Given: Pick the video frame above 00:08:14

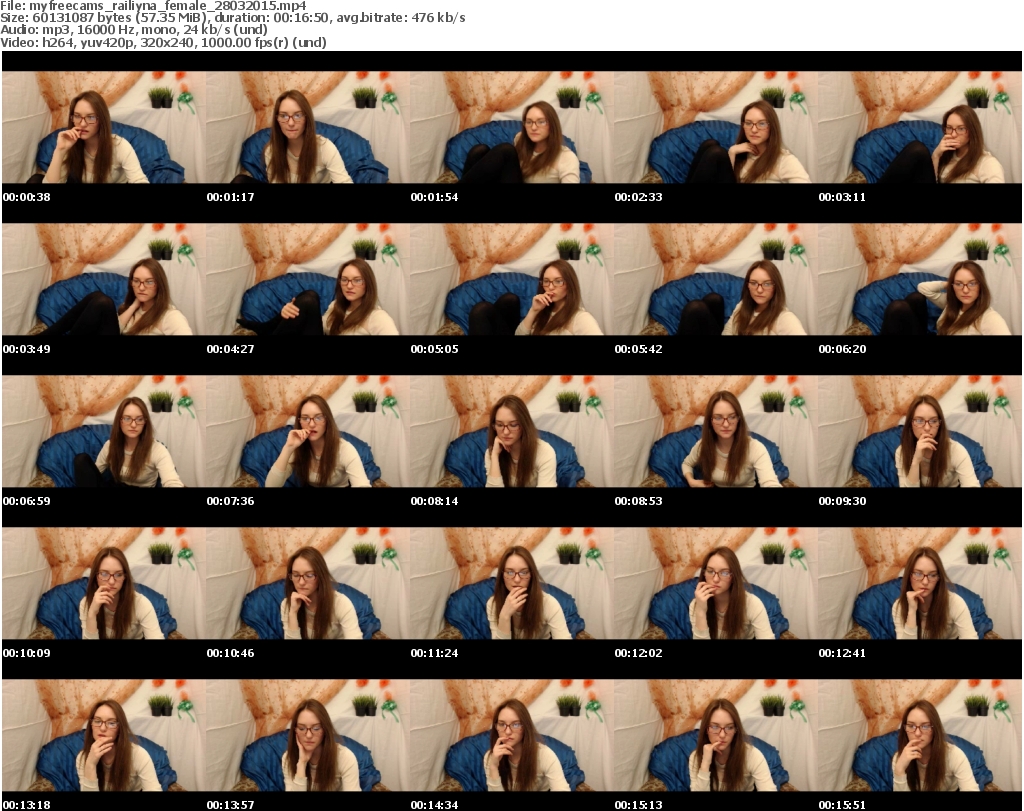Looking at the screenshot, I should [511, 432].
